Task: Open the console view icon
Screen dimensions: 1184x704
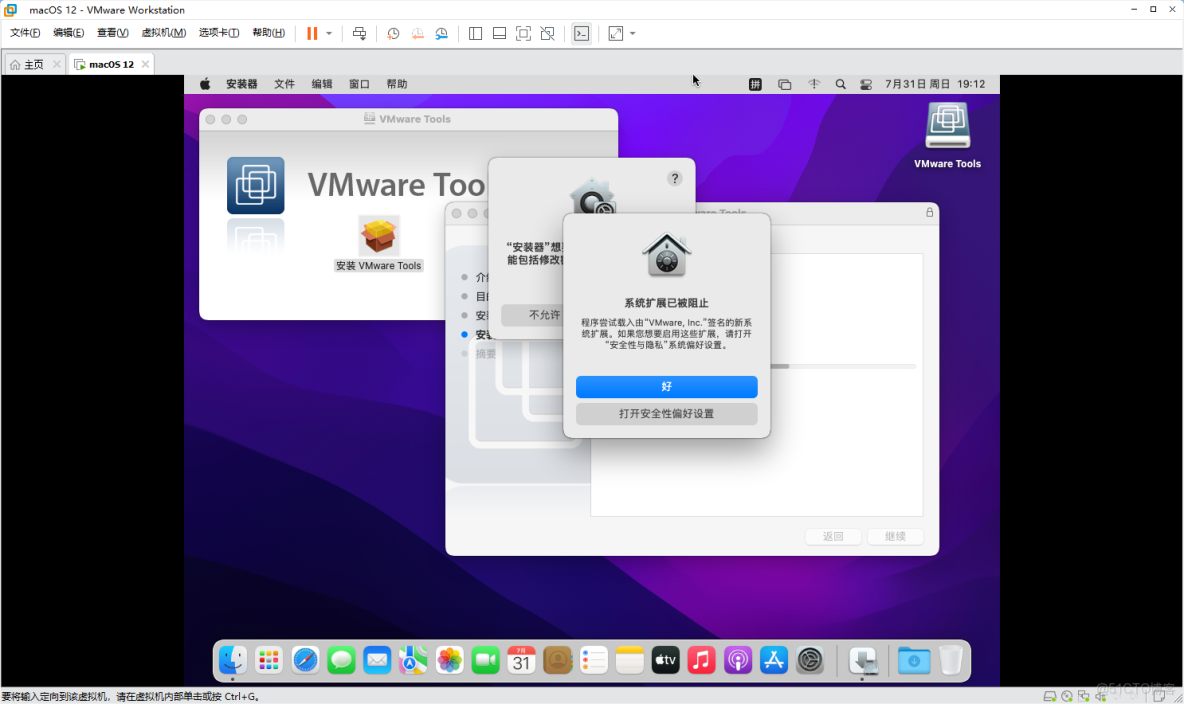Action: (x=581, y=33)
